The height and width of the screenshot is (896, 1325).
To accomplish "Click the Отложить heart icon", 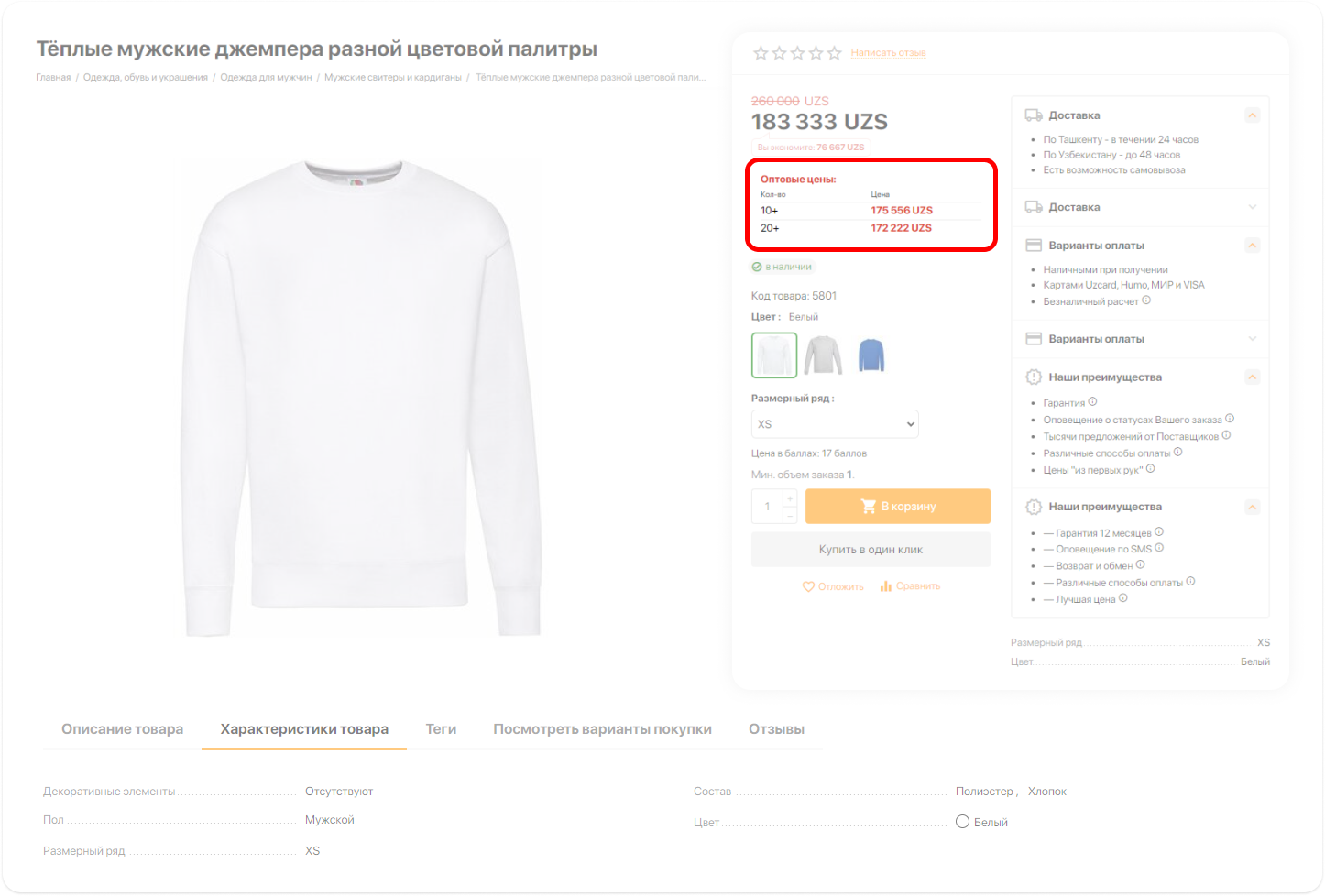I will coord(808,586).
